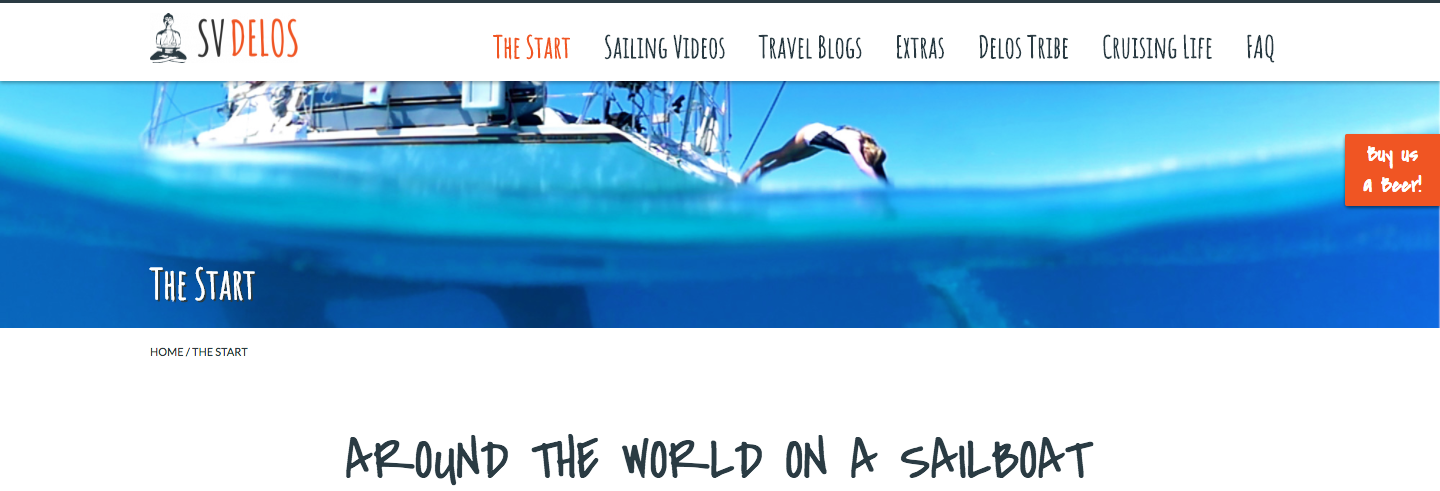Click the dark strip at page top
The width and height of the screenshot is (1440, 491).
720,1
